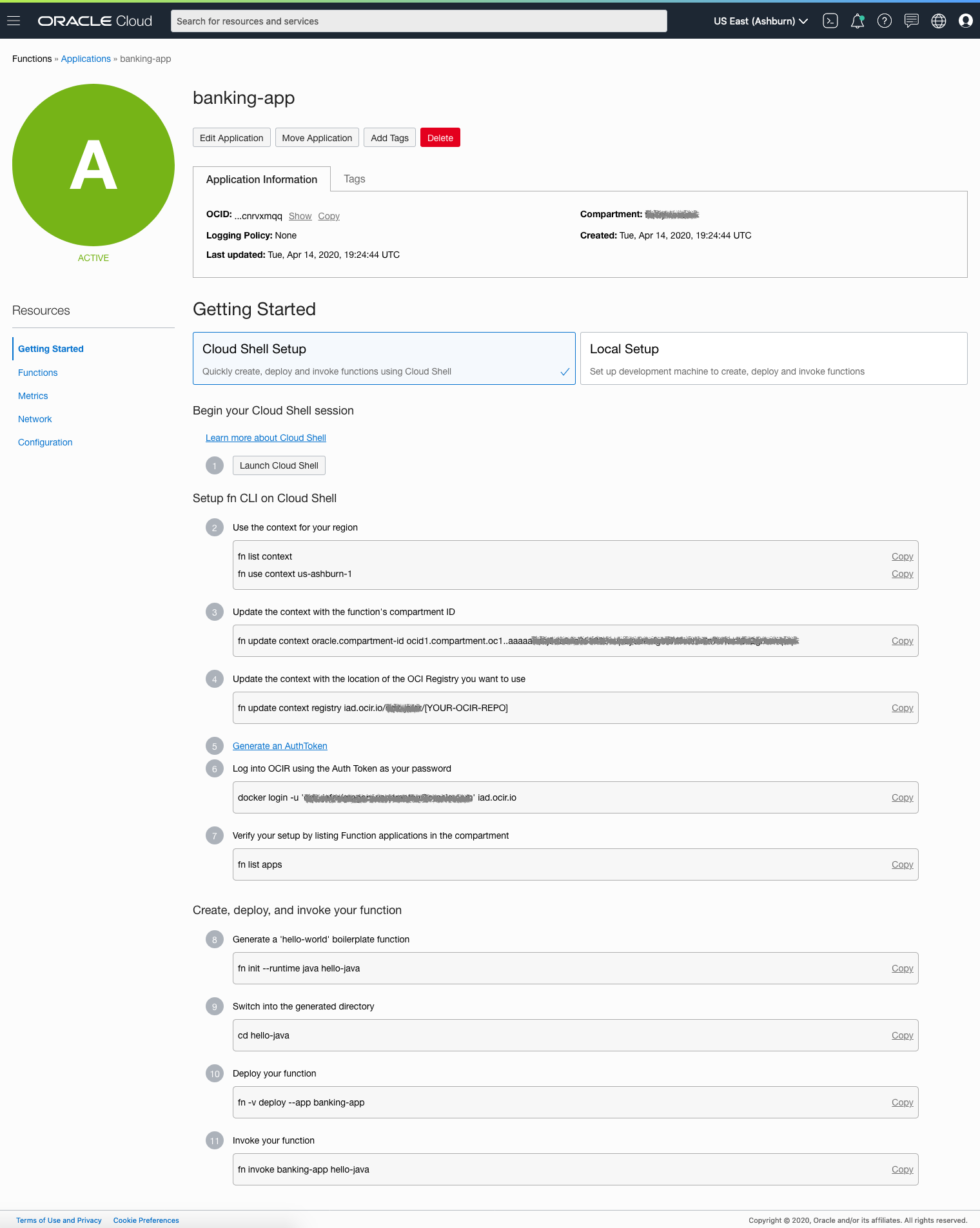980x1228 pixels.
Task: Go to the Applications breadcrumb
Action: [86, 59]
